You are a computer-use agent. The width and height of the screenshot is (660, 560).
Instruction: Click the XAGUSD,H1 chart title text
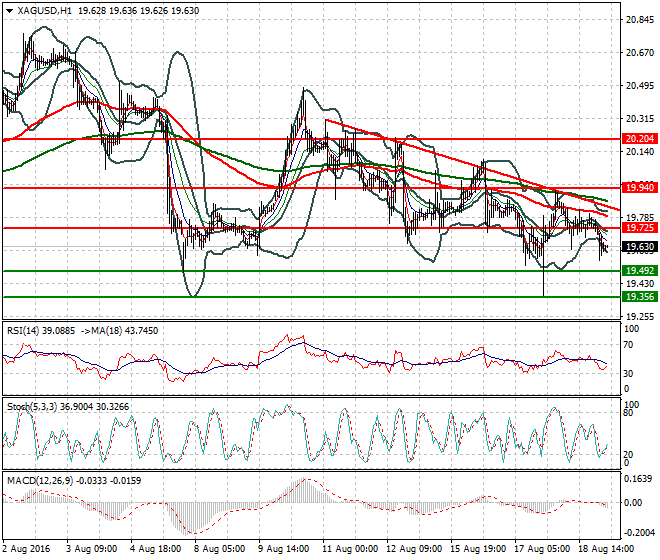45,11
